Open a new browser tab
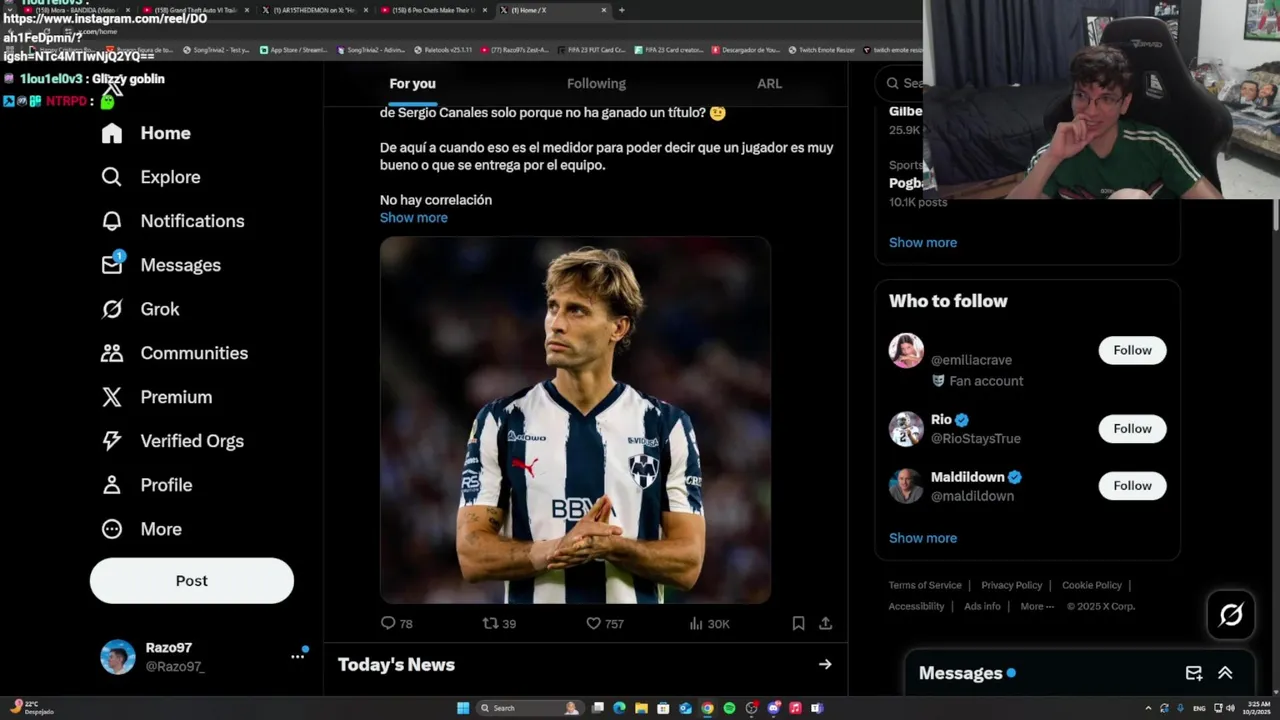Viewport: 1280px width, 720px height. point(621,10)
